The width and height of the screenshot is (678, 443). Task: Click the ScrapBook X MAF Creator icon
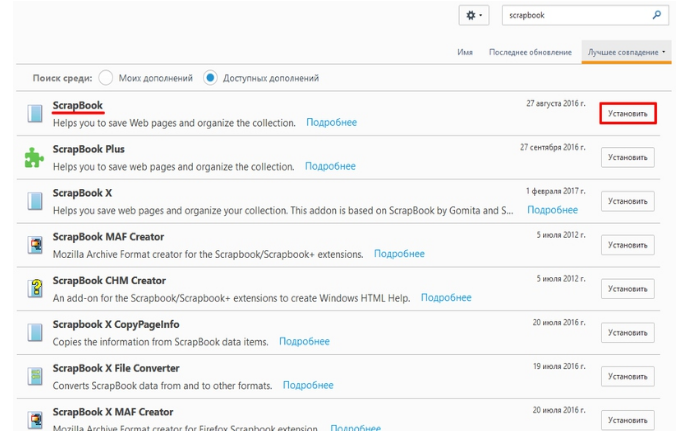[35, 420]
